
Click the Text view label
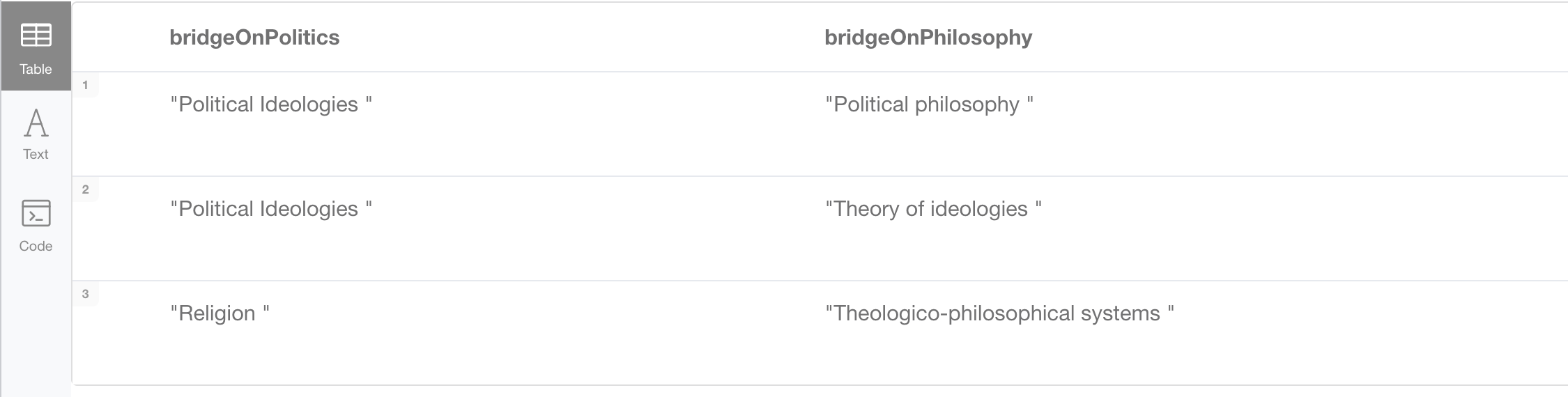tap(36, 154)
